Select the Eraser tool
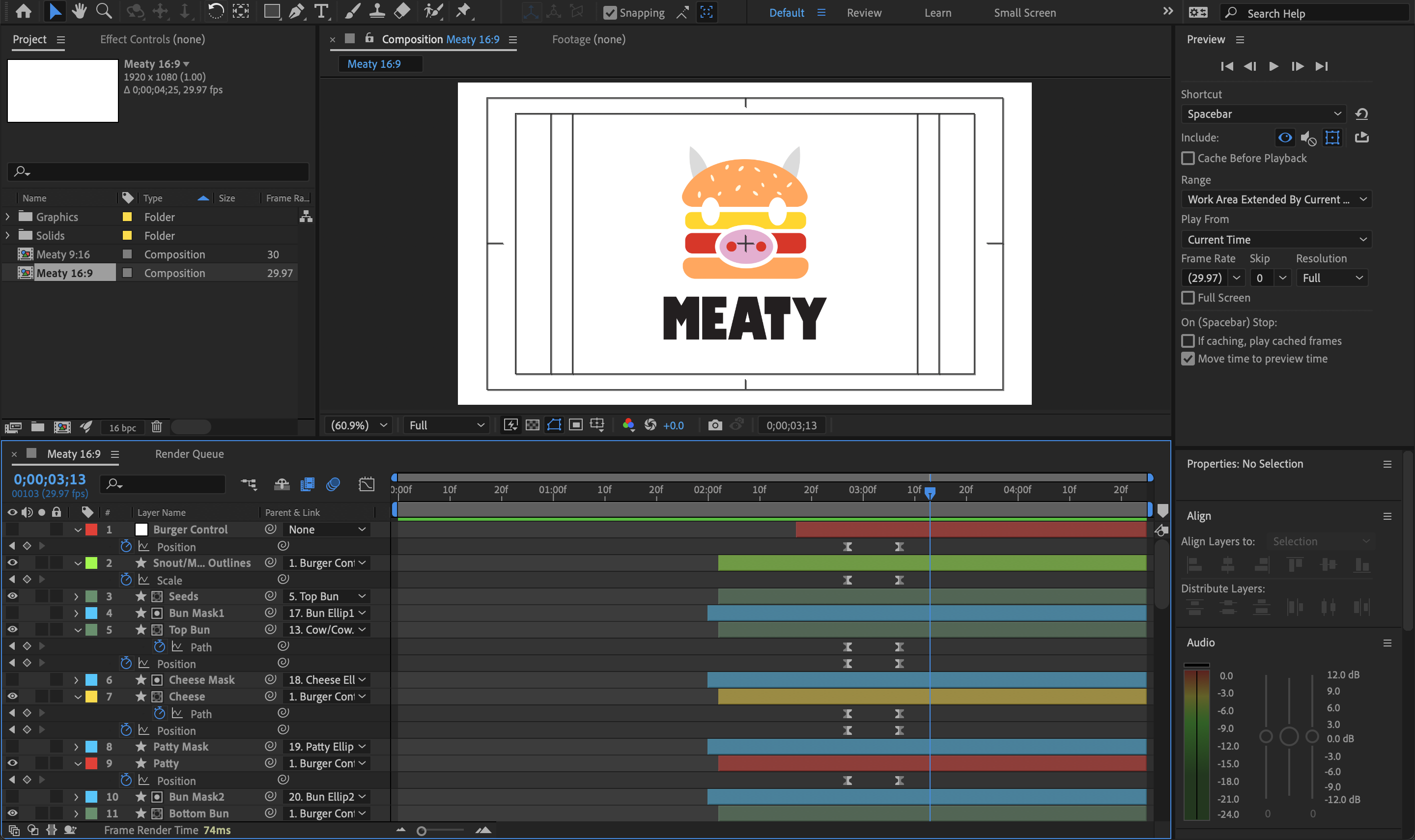Screen dimensions: 1415x840 click(x=402, y=11)
